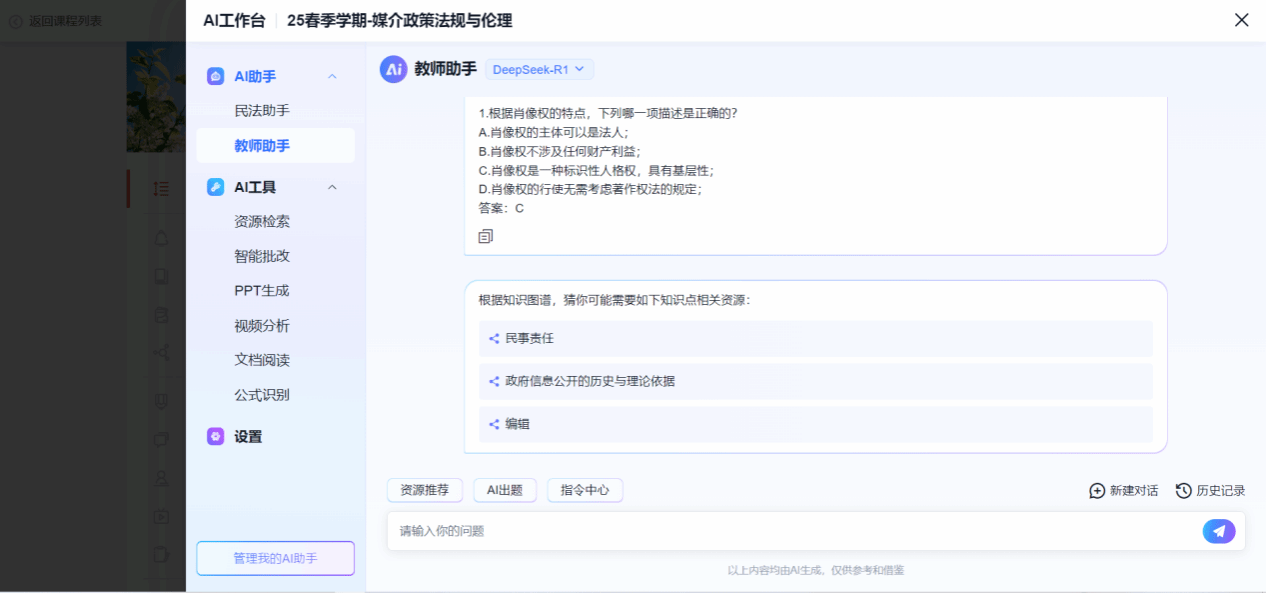Screen dimensions: 1266x593
Task: Collapse the AI工具 section chevron
Action: point(333,187)
